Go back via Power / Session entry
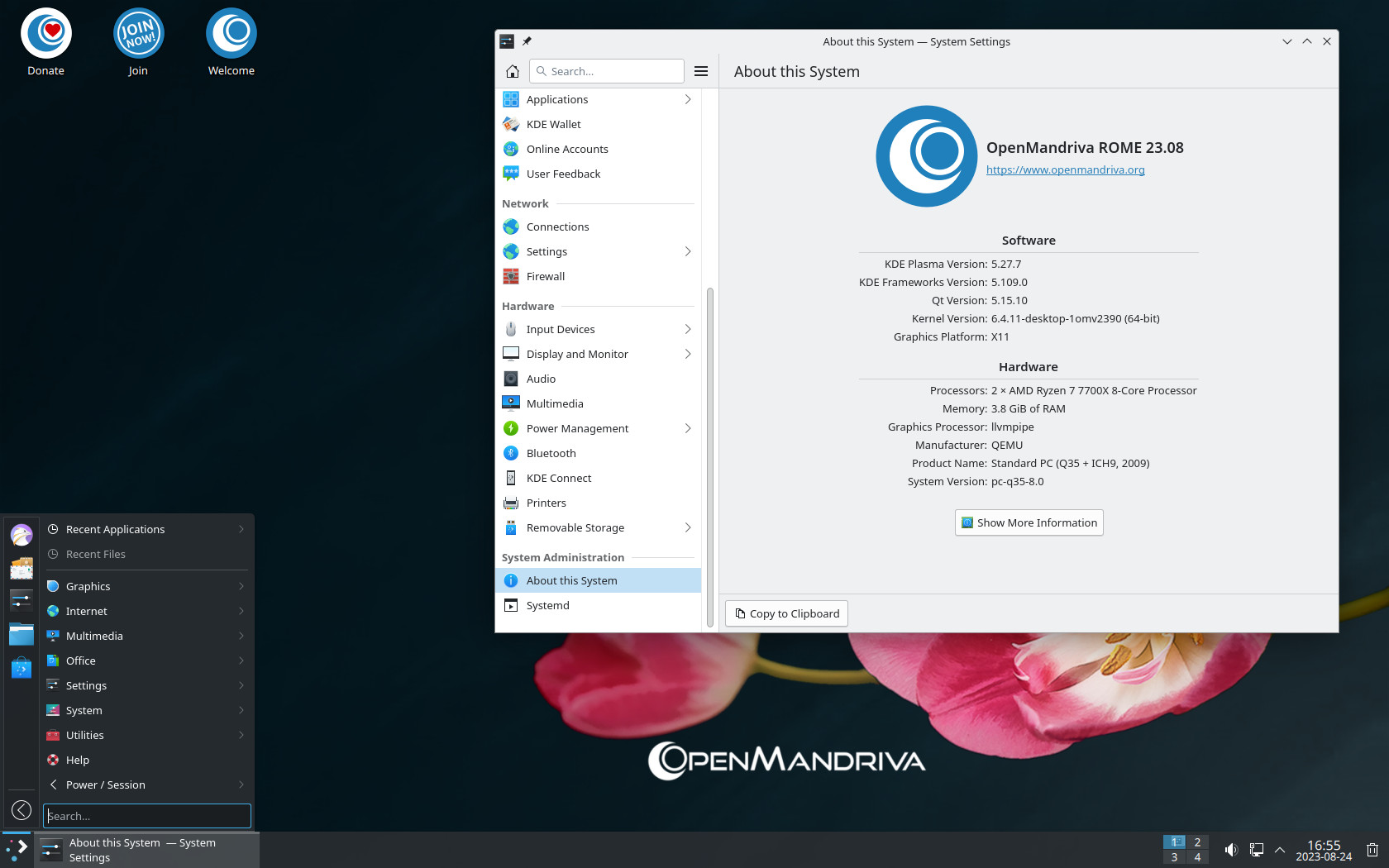 146,785
